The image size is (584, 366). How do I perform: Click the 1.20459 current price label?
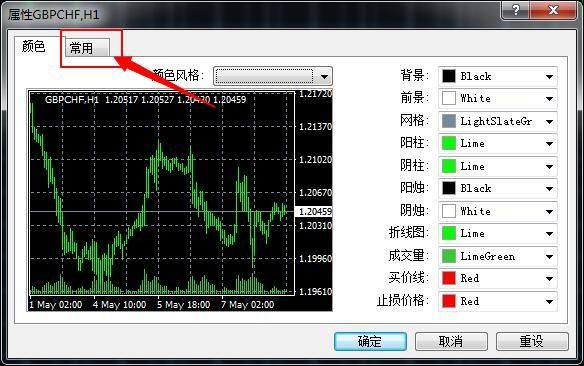click(315, 211)
